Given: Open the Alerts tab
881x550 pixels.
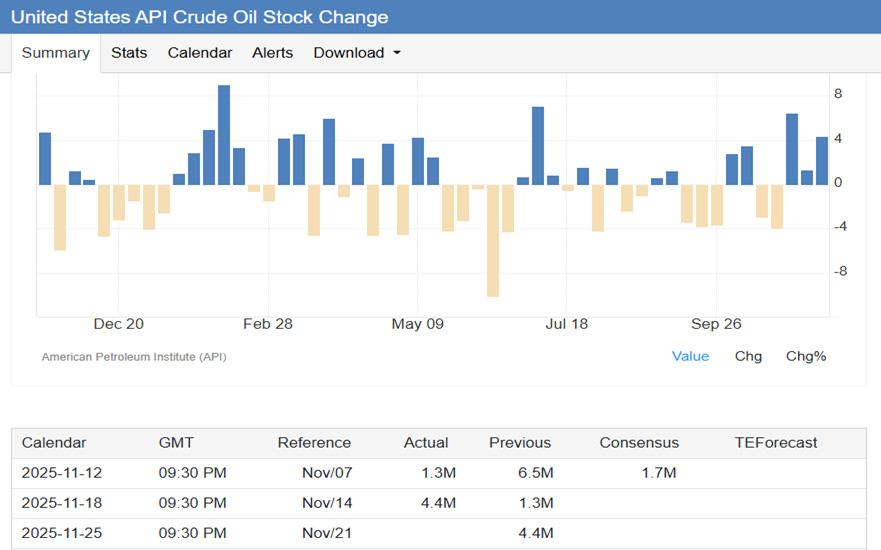Looking at the screenshot, I should [x=273, y=53].
